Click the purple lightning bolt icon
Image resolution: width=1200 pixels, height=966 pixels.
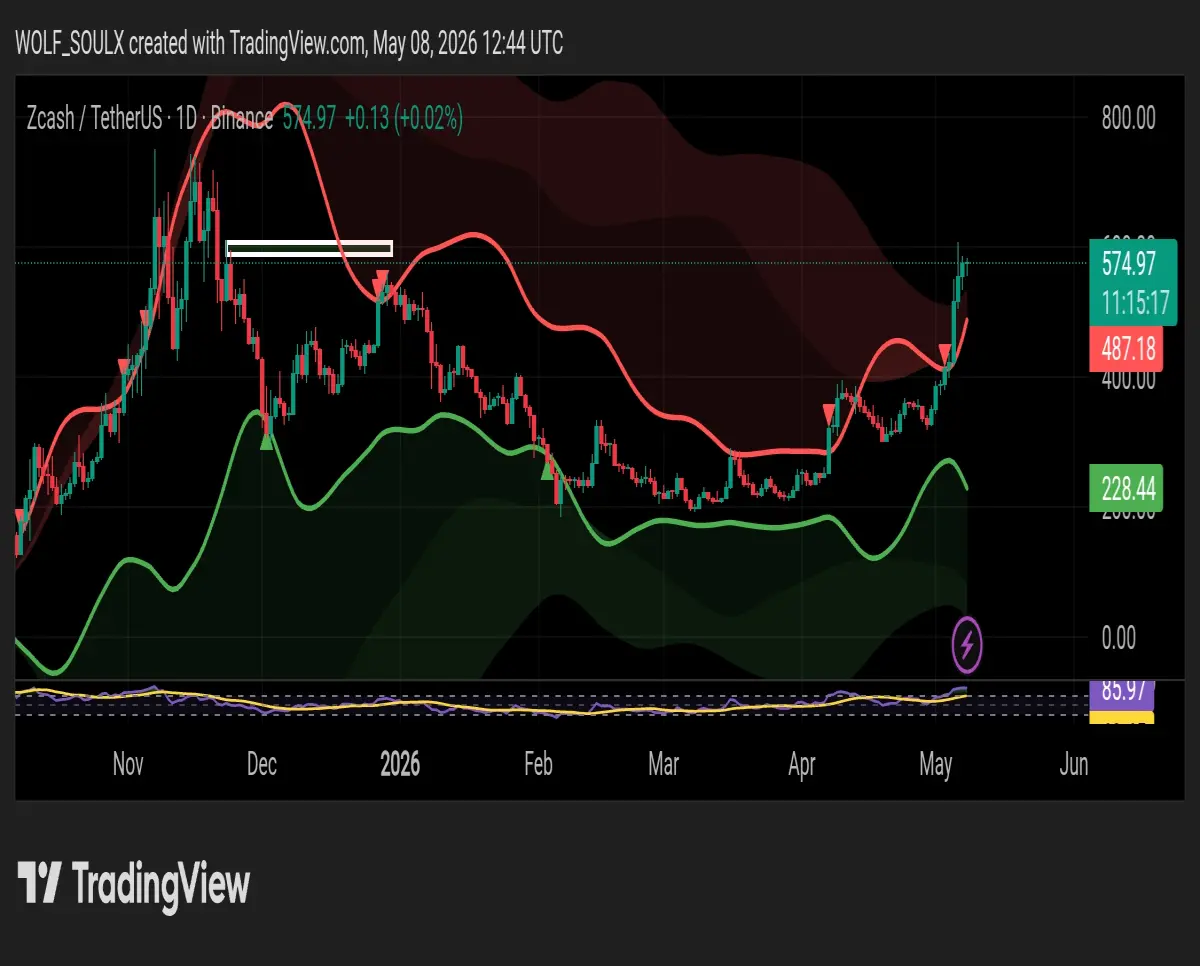pyautogui.click(x=967, y=645)
